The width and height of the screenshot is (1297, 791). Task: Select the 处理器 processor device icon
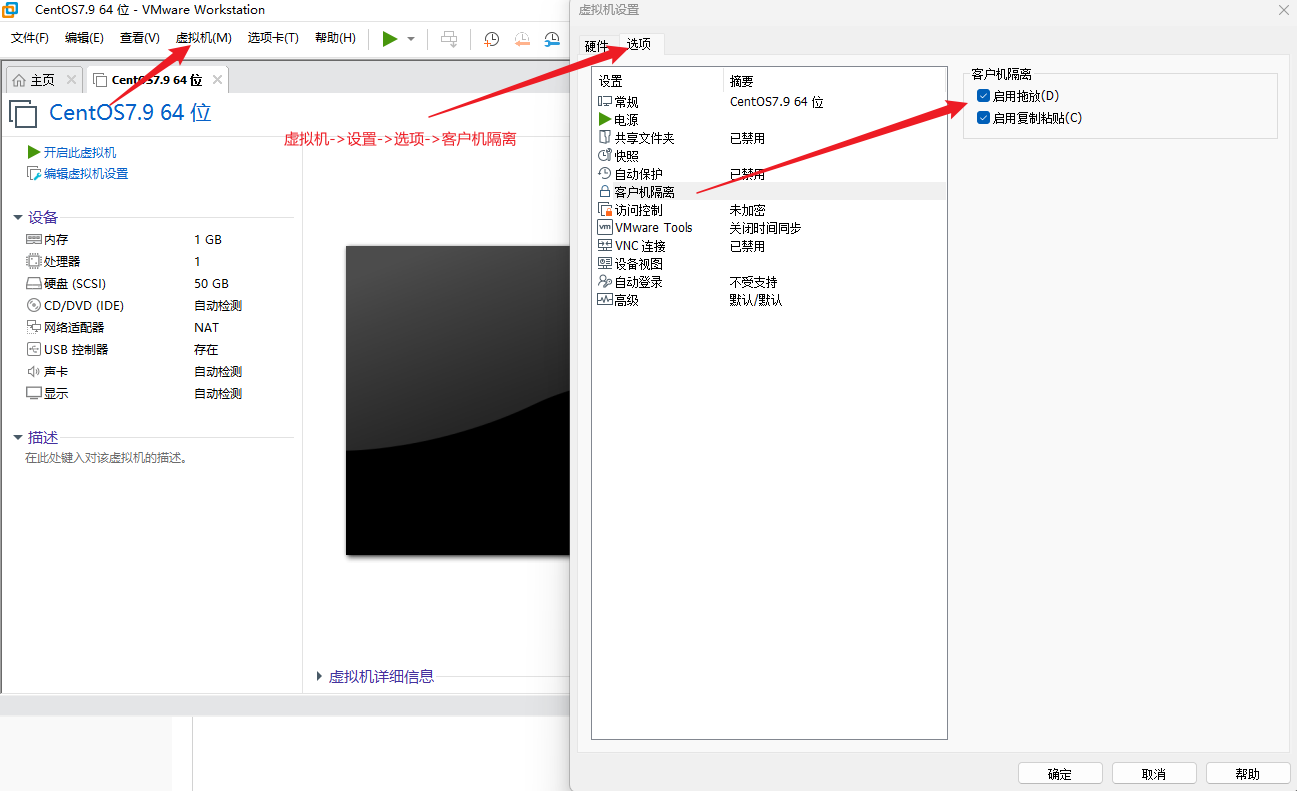pos(34,262)
